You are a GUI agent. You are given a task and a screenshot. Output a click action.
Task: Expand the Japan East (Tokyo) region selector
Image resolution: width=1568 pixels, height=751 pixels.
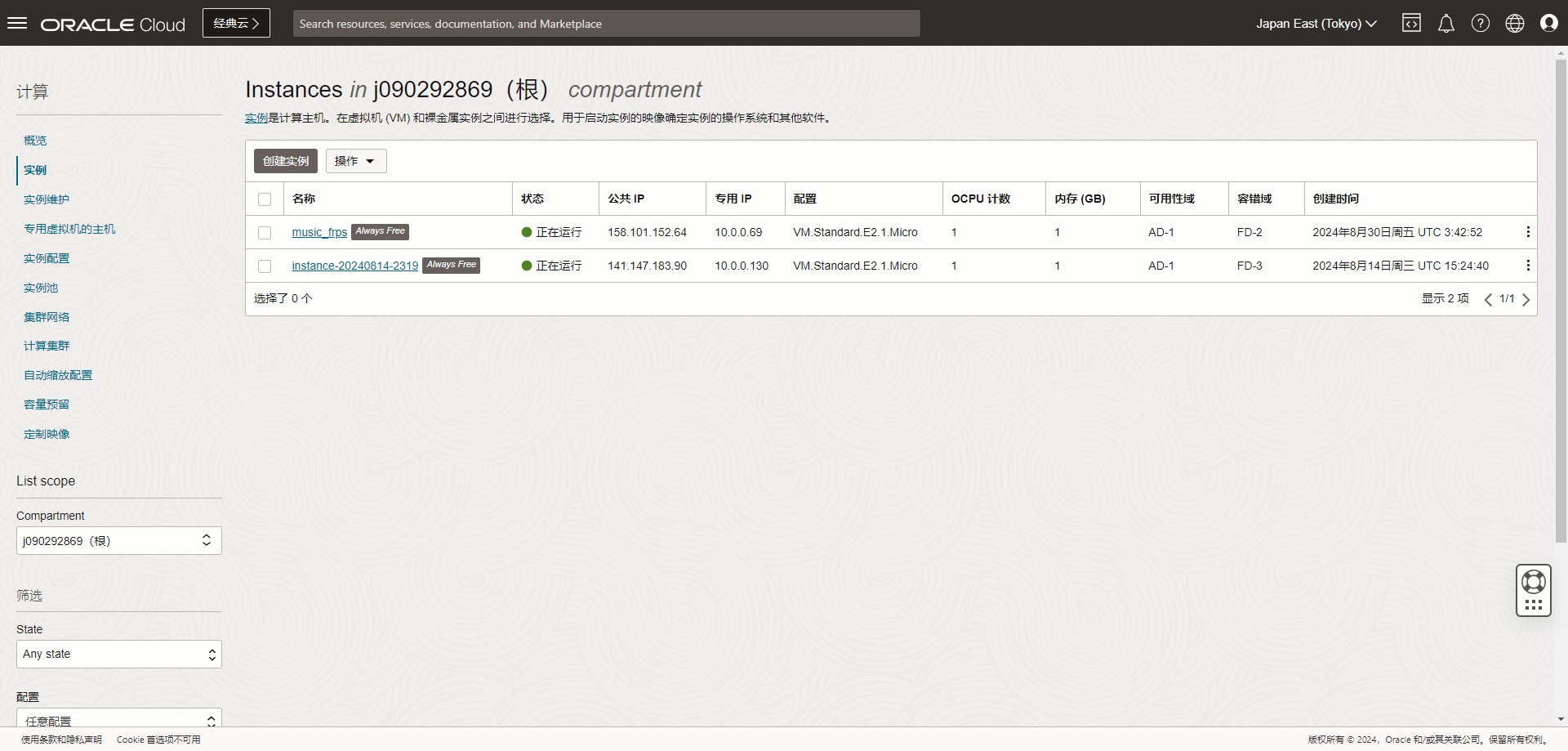[x=1316, y=24]
